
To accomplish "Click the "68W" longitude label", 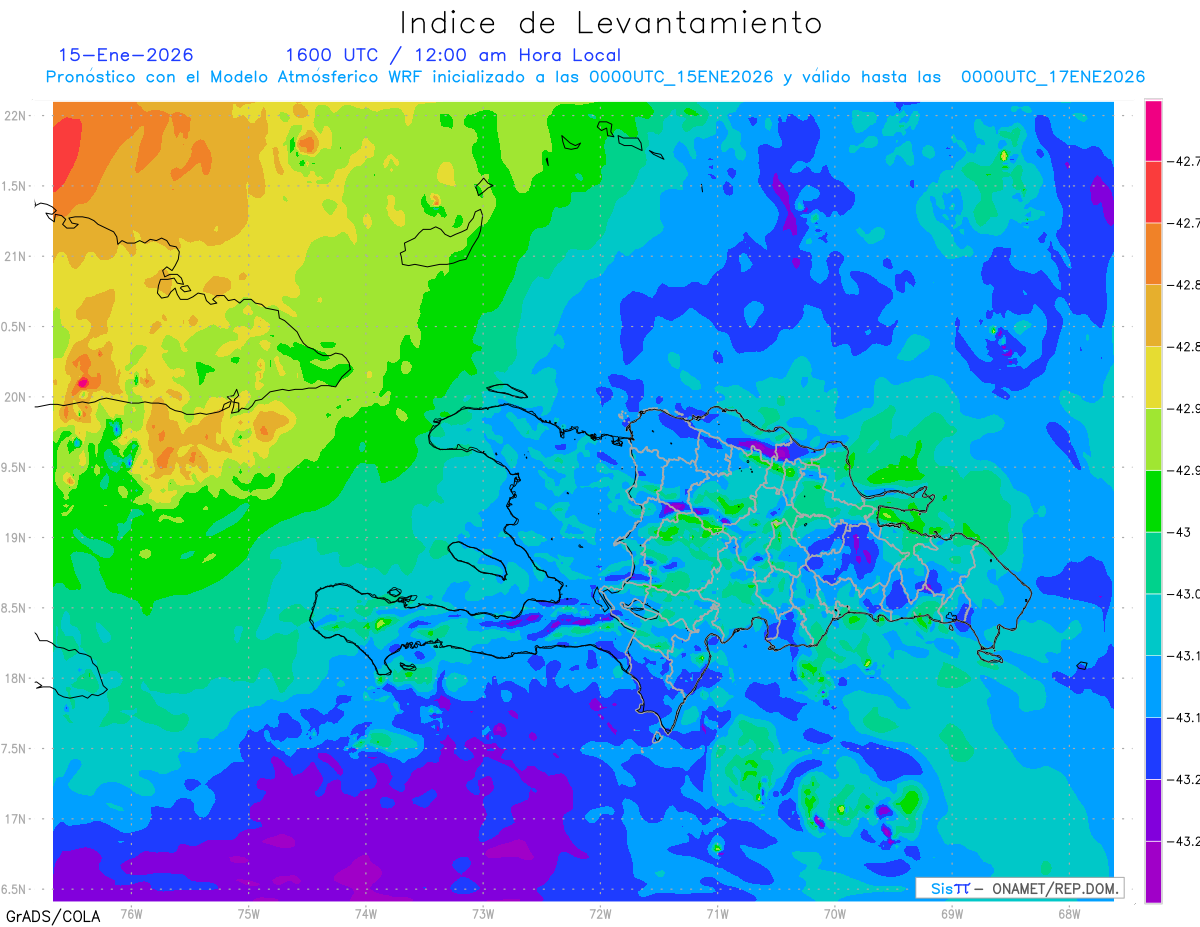I will point(1069,914).
